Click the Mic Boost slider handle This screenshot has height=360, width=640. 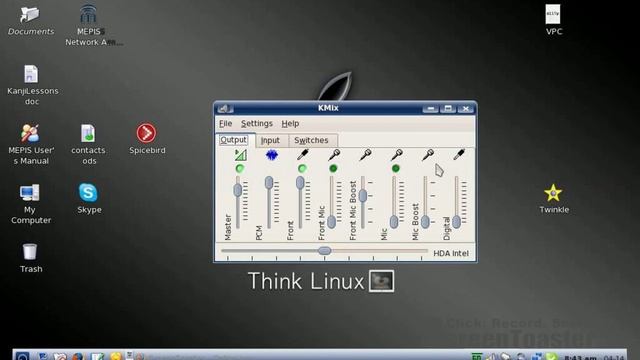click(425, 222)
